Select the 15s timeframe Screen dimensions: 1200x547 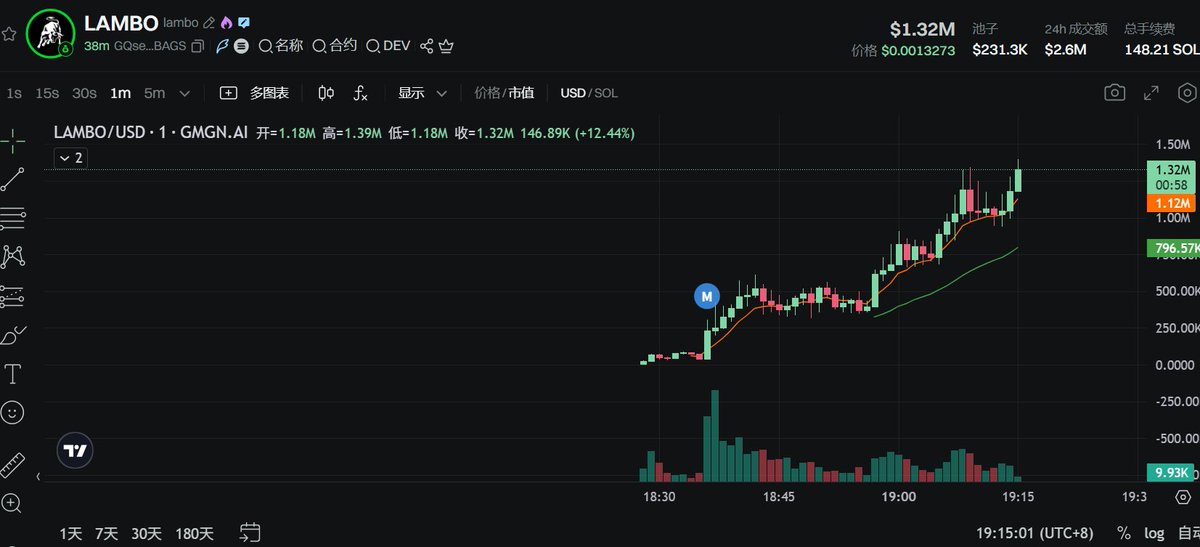pos(47,93)
